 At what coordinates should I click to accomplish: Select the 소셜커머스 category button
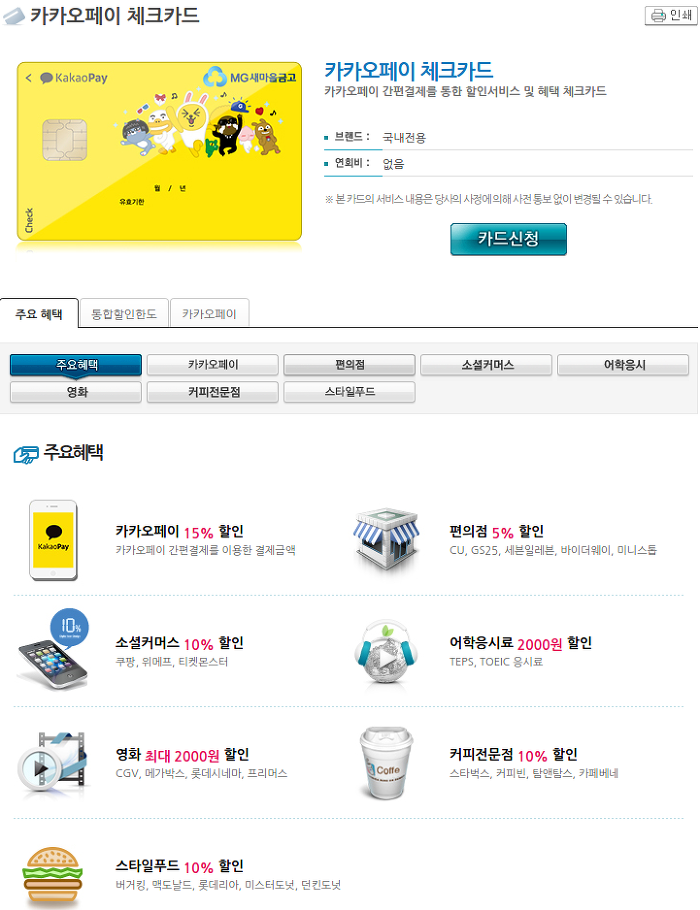click(x=486, y=364)
